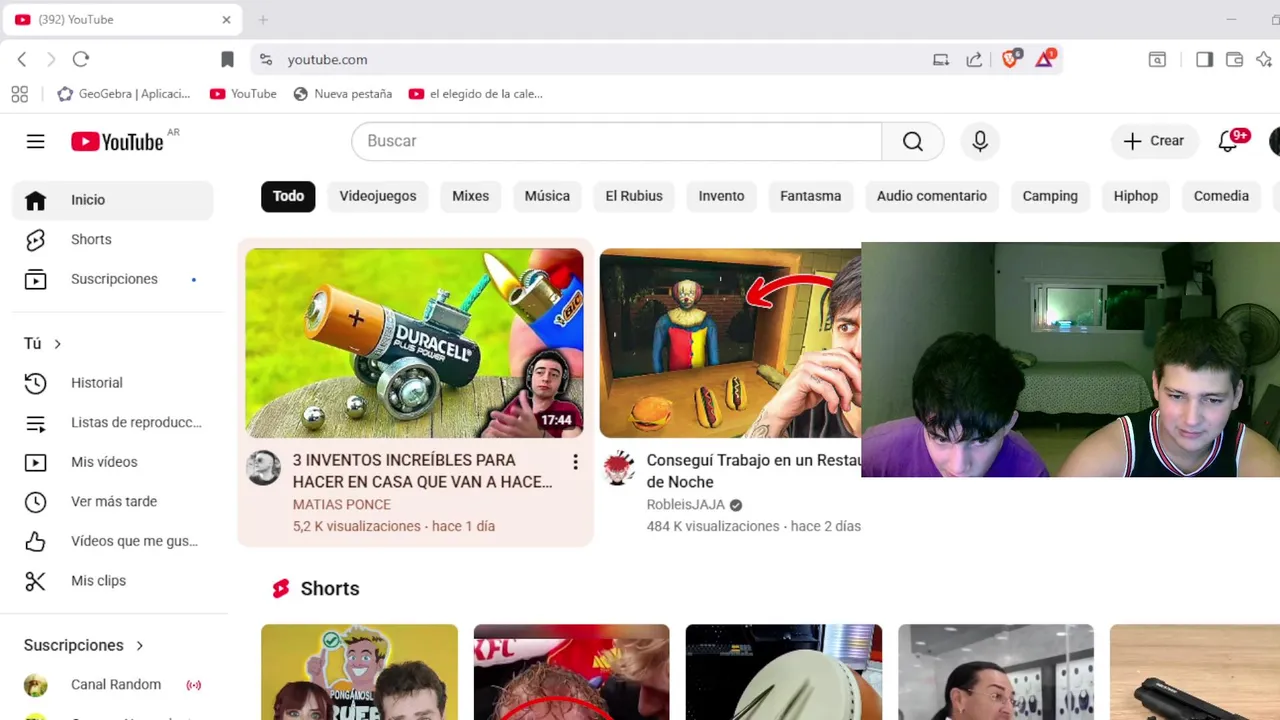
Task: Open the fourth Shorts thumbnail
Action: (996, 672)
